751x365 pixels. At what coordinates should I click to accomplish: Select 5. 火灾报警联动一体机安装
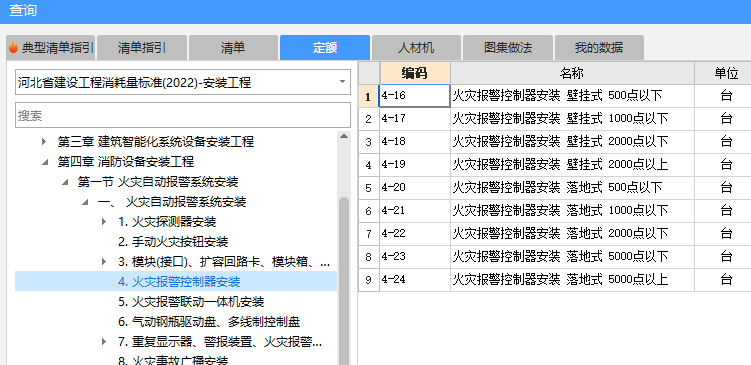(191, 302)
